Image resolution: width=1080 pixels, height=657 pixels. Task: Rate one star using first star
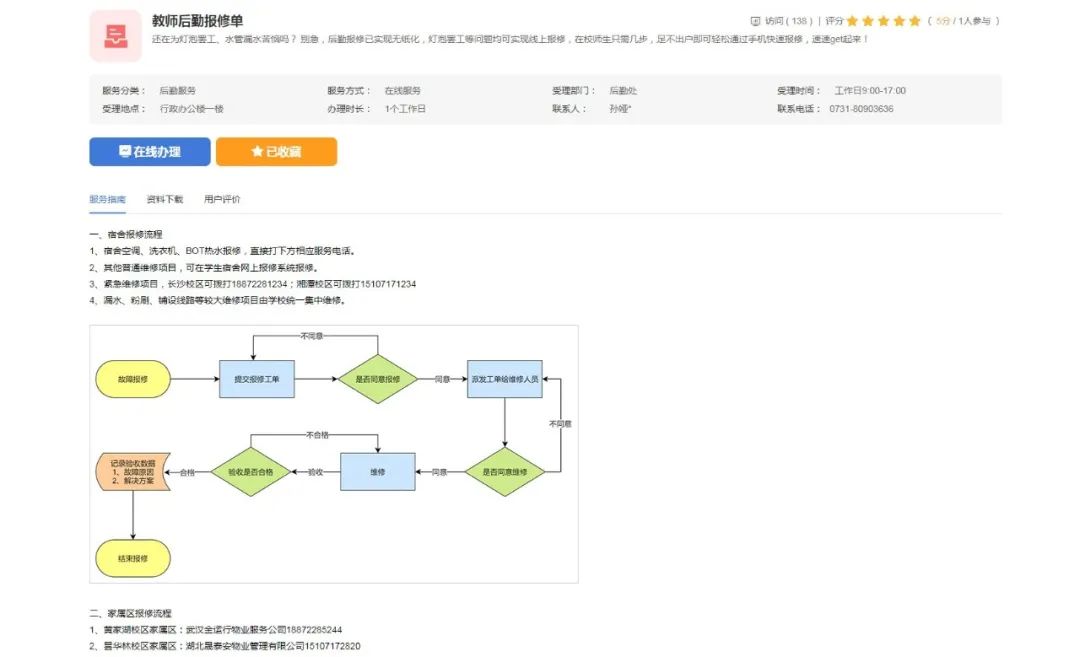[x=852, y=21]
